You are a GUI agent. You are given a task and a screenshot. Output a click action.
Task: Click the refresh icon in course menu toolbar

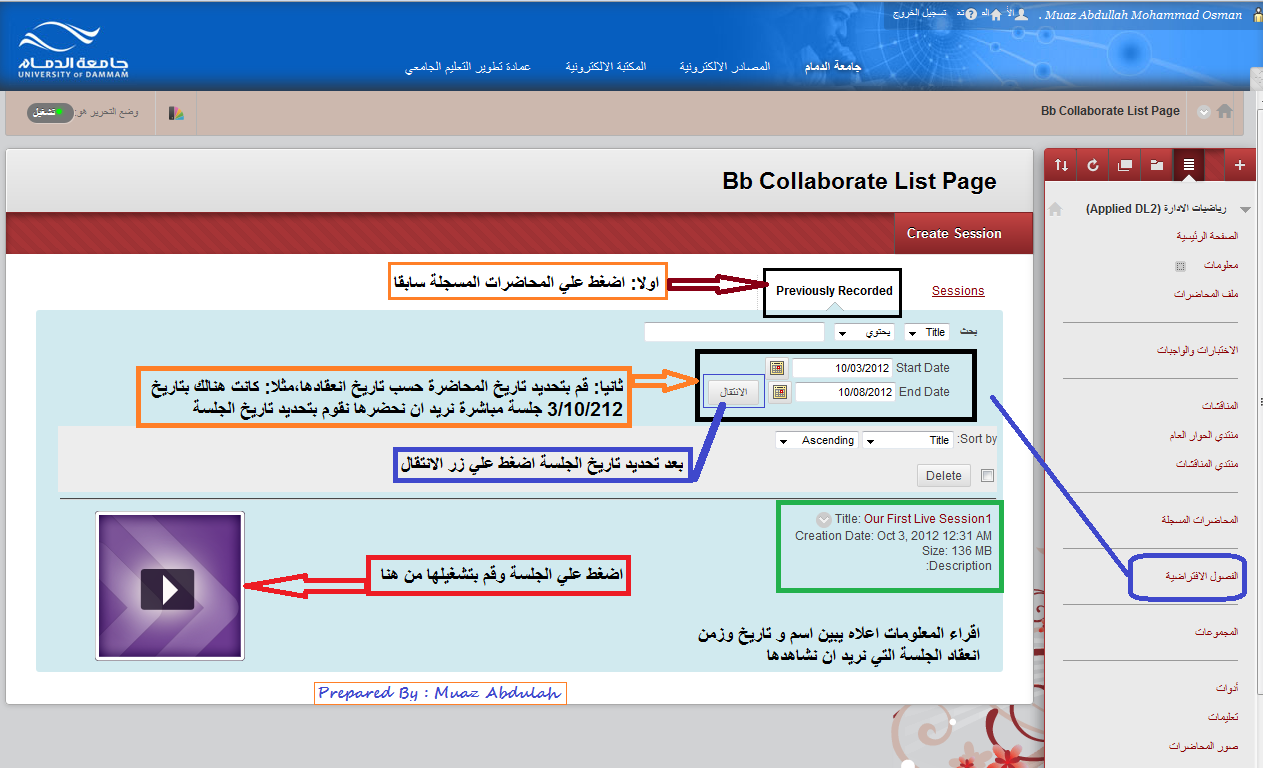click(x=1093, y=165)
